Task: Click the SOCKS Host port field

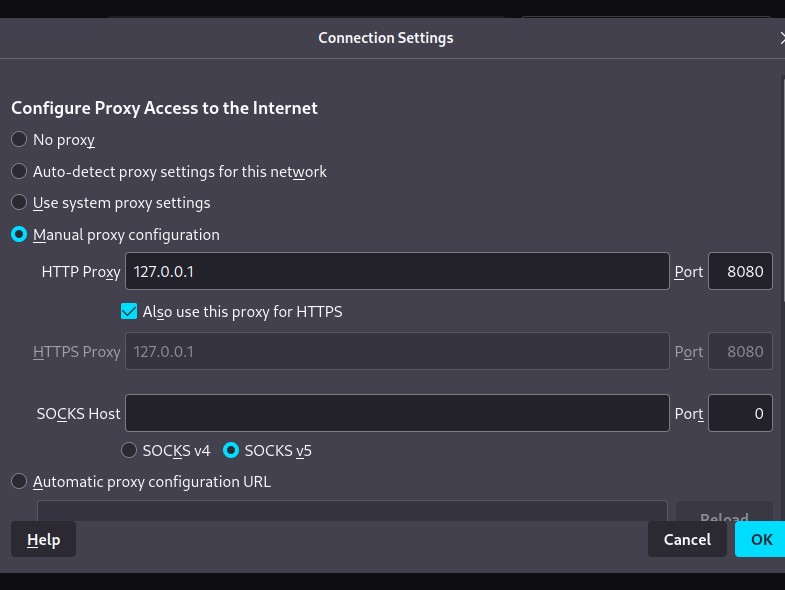Action: click(740, 413)
